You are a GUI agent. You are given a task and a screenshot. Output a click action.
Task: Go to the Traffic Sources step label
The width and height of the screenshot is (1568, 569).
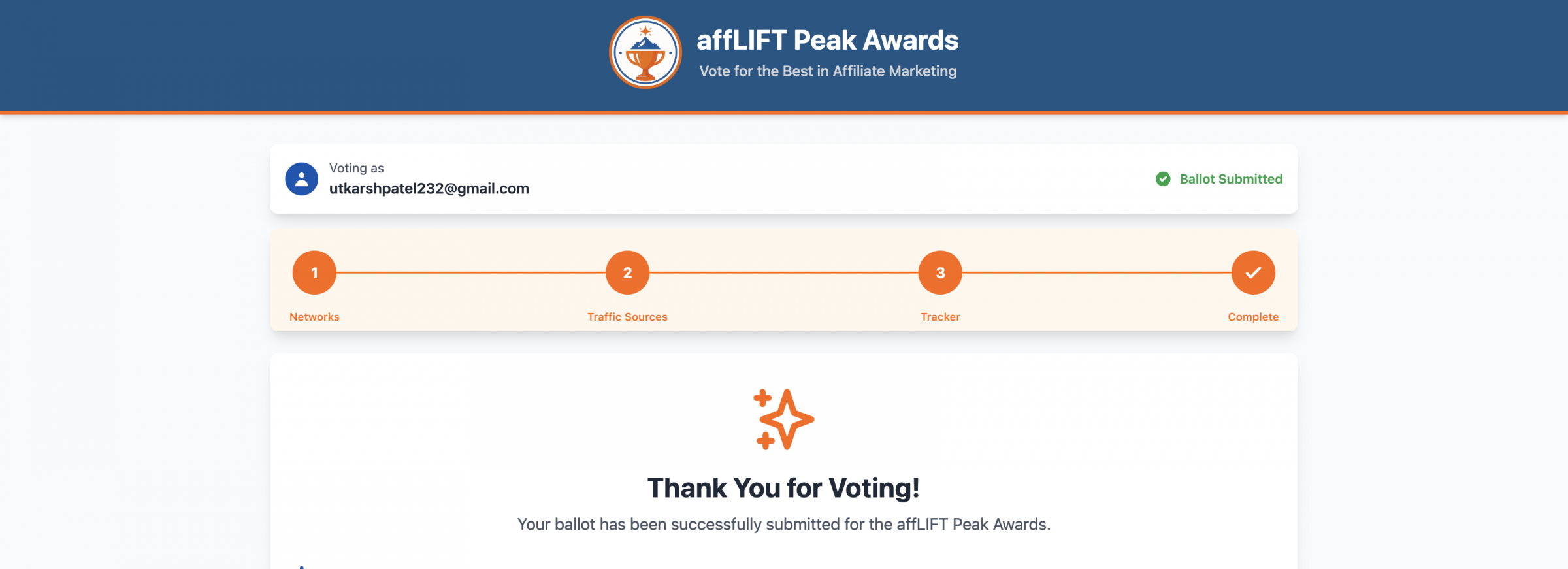point(627,317)
